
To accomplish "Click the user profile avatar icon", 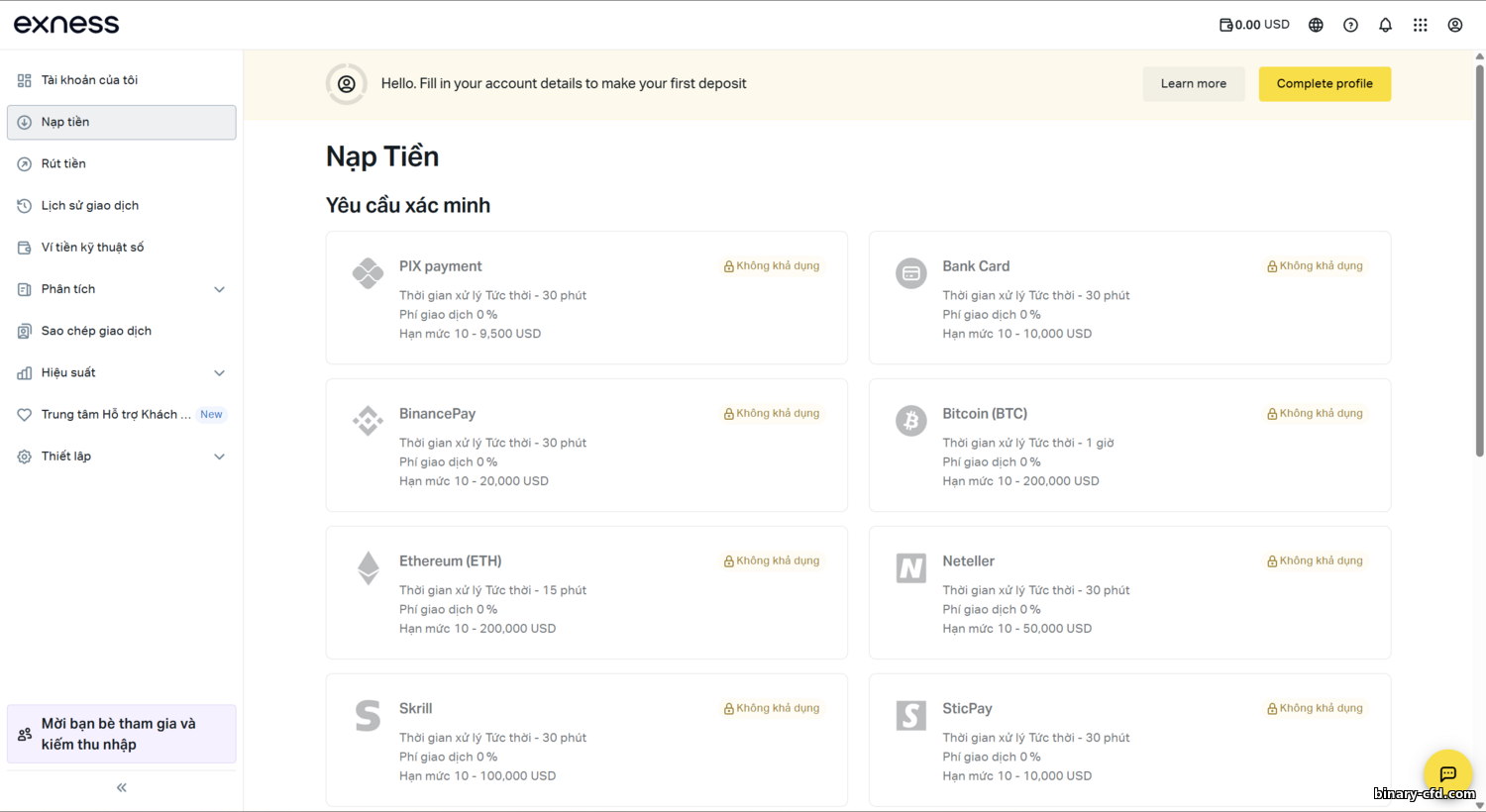I will (1454, 25).
